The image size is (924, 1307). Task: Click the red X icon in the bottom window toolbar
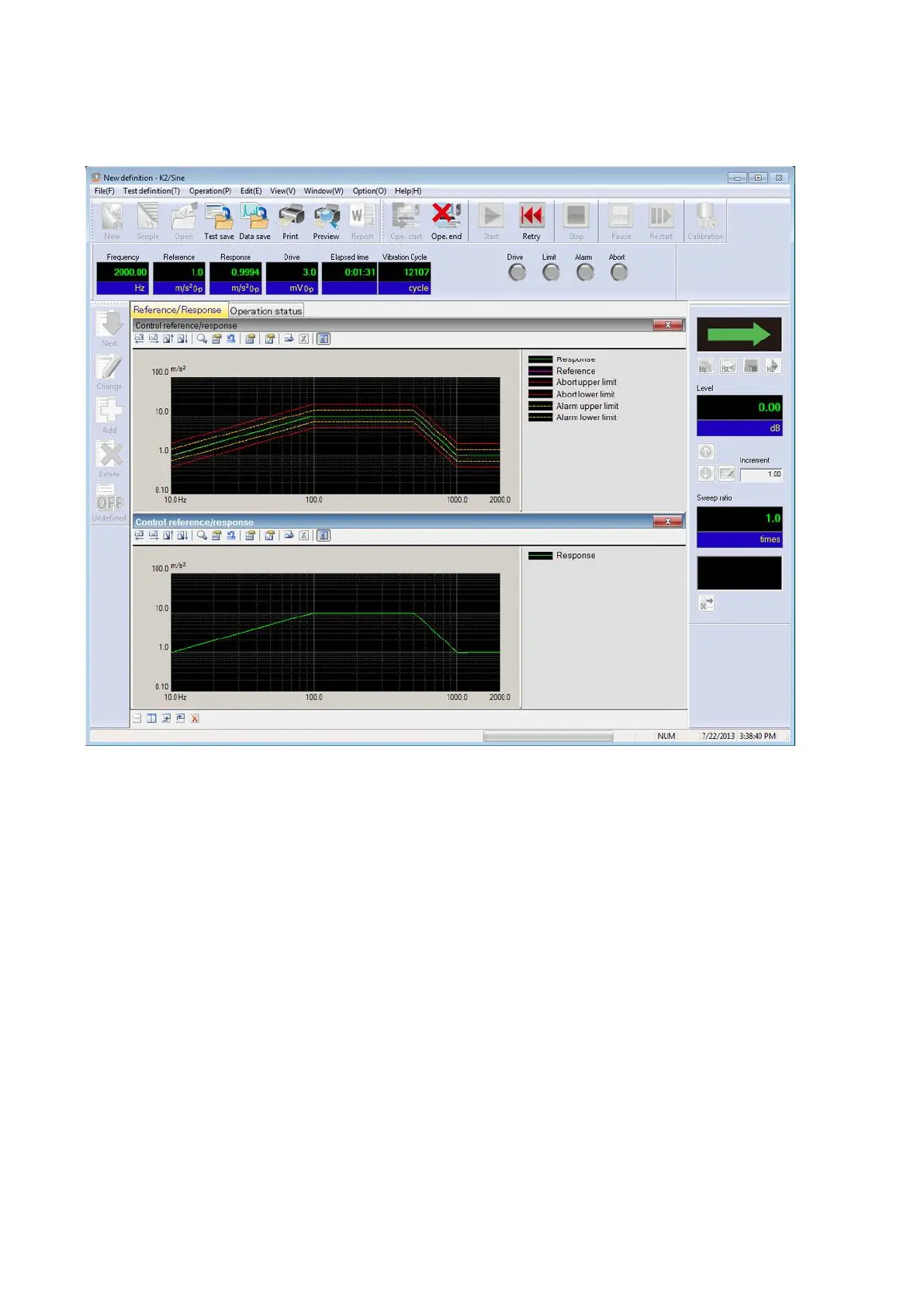[x=195, y=719]
